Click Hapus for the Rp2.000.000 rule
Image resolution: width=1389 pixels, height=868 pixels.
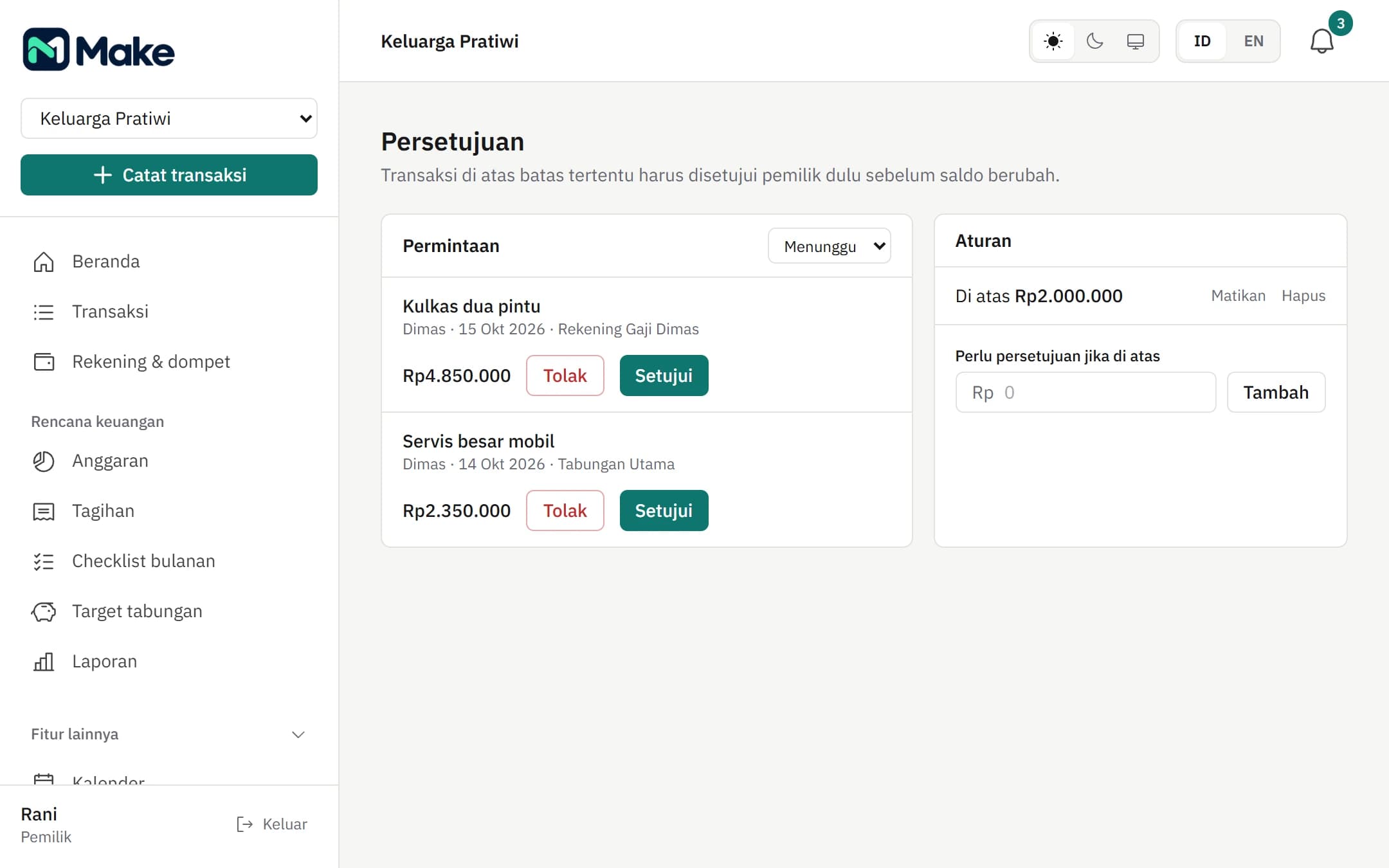pos(1303,296)
